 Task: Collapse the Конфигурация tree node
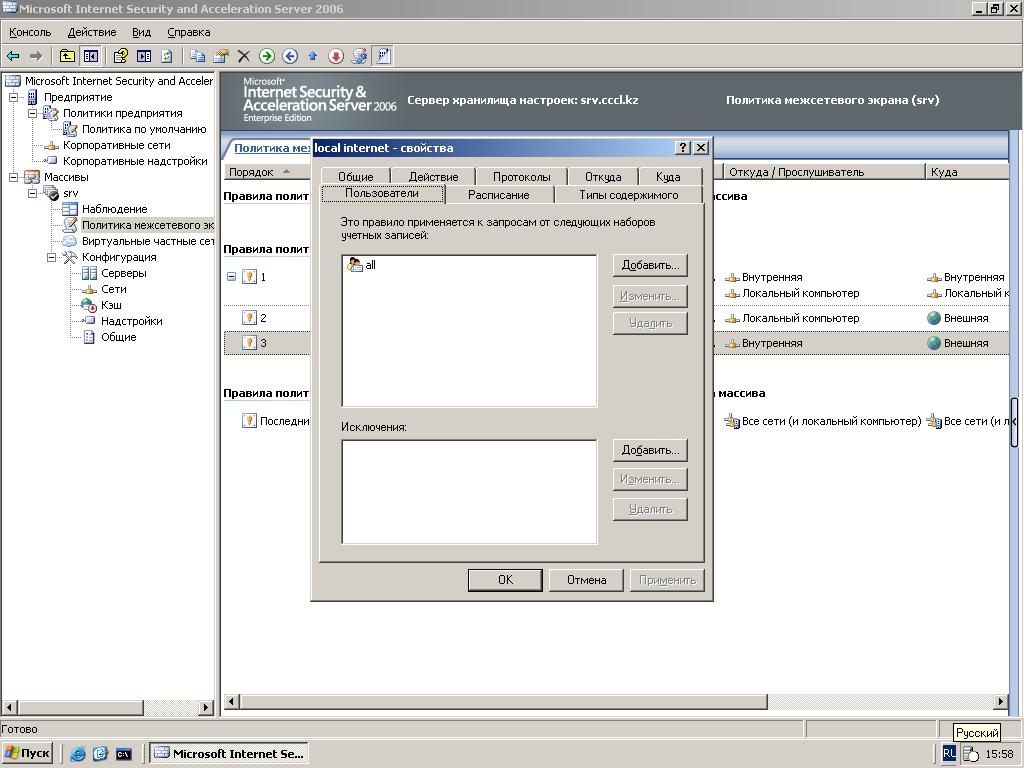pyautogui.click(x=52, y=257)
